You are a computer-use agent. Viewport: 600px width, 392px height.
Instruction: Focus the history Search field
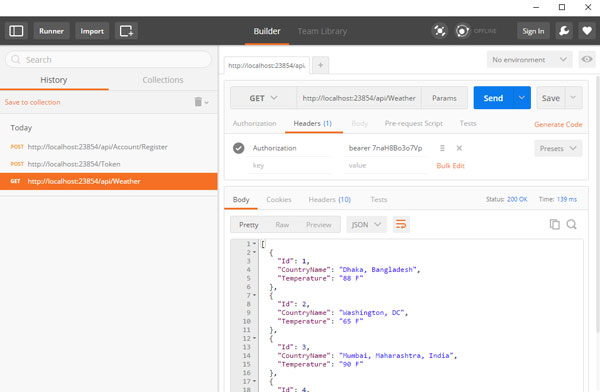click(x=108, y=60)
